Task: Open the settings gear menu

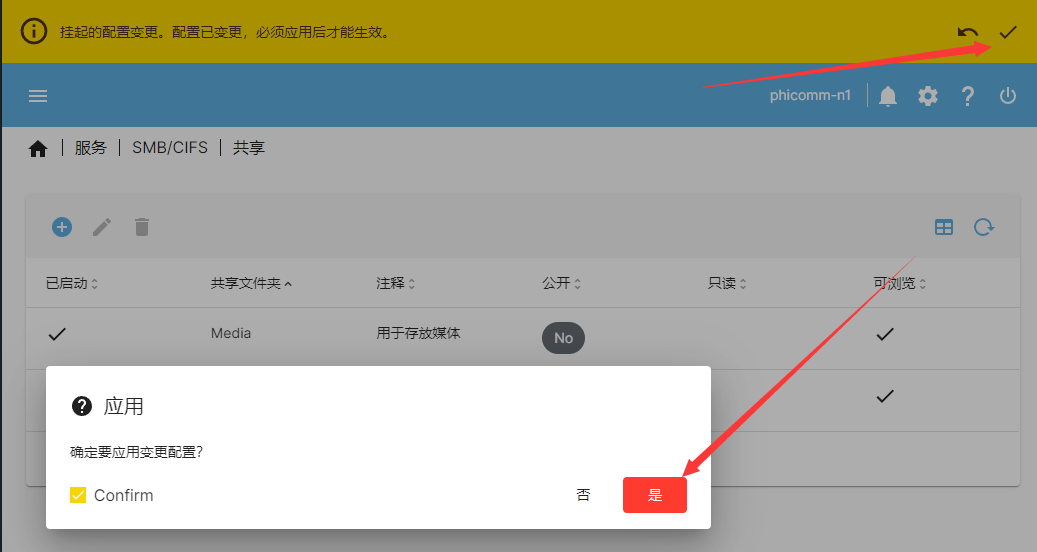Action: [928, 96]
